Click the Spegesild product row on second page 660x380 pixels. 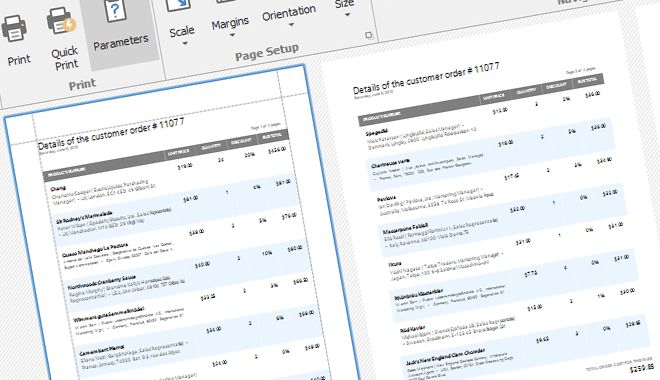coord(484,126)
